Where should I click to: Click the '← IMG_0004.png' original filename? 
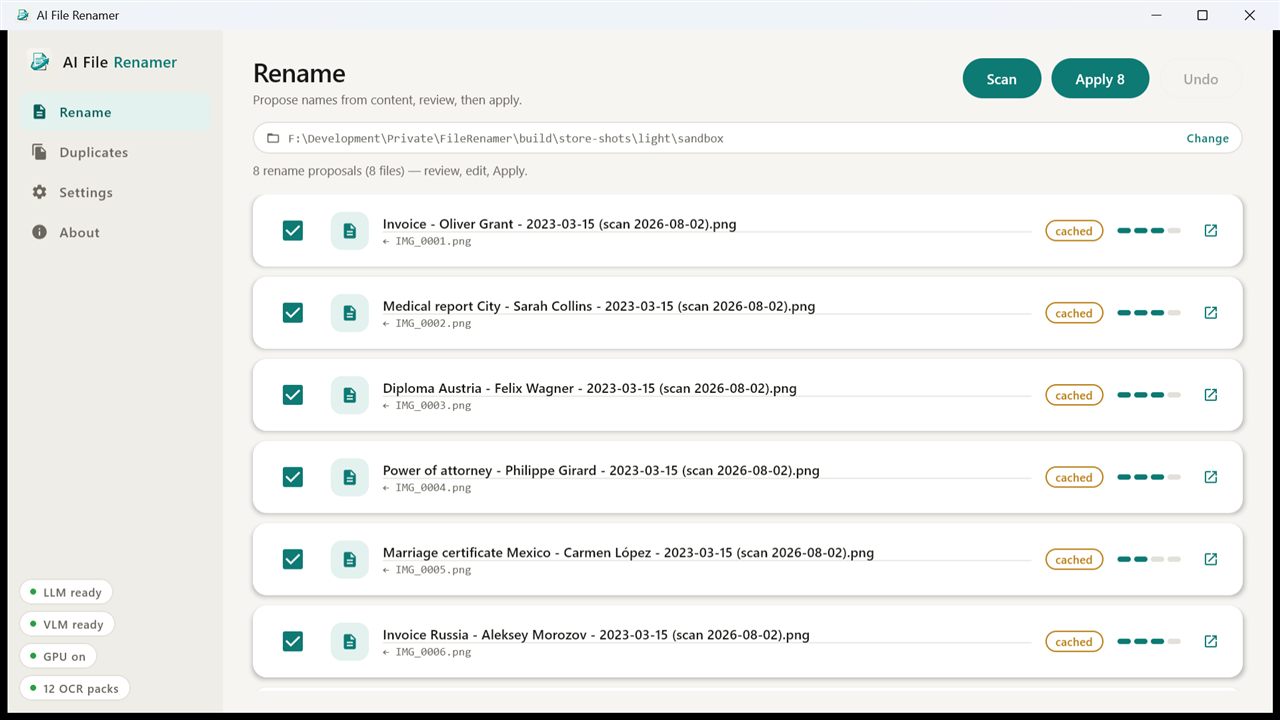point(427,487)
